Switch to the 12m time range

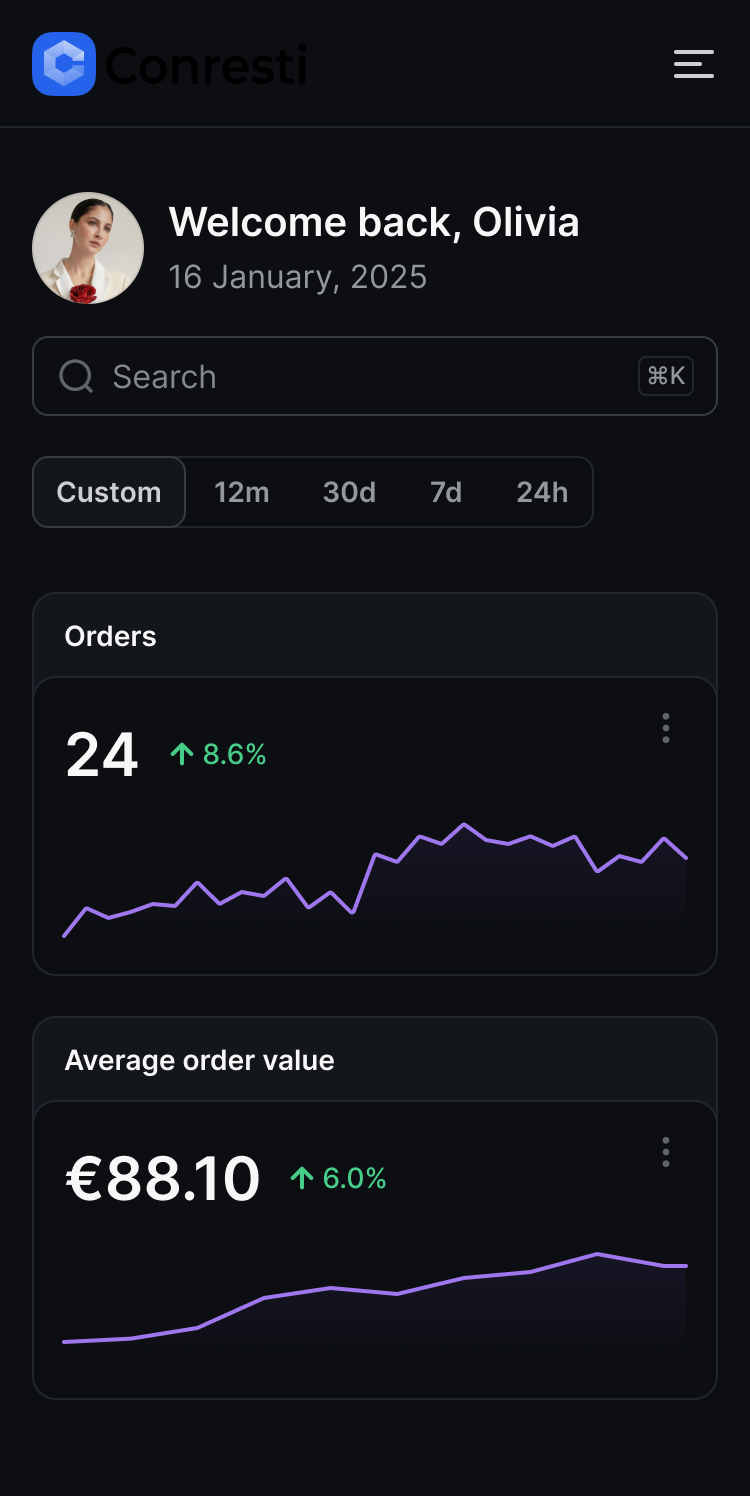tap(241, 492)
